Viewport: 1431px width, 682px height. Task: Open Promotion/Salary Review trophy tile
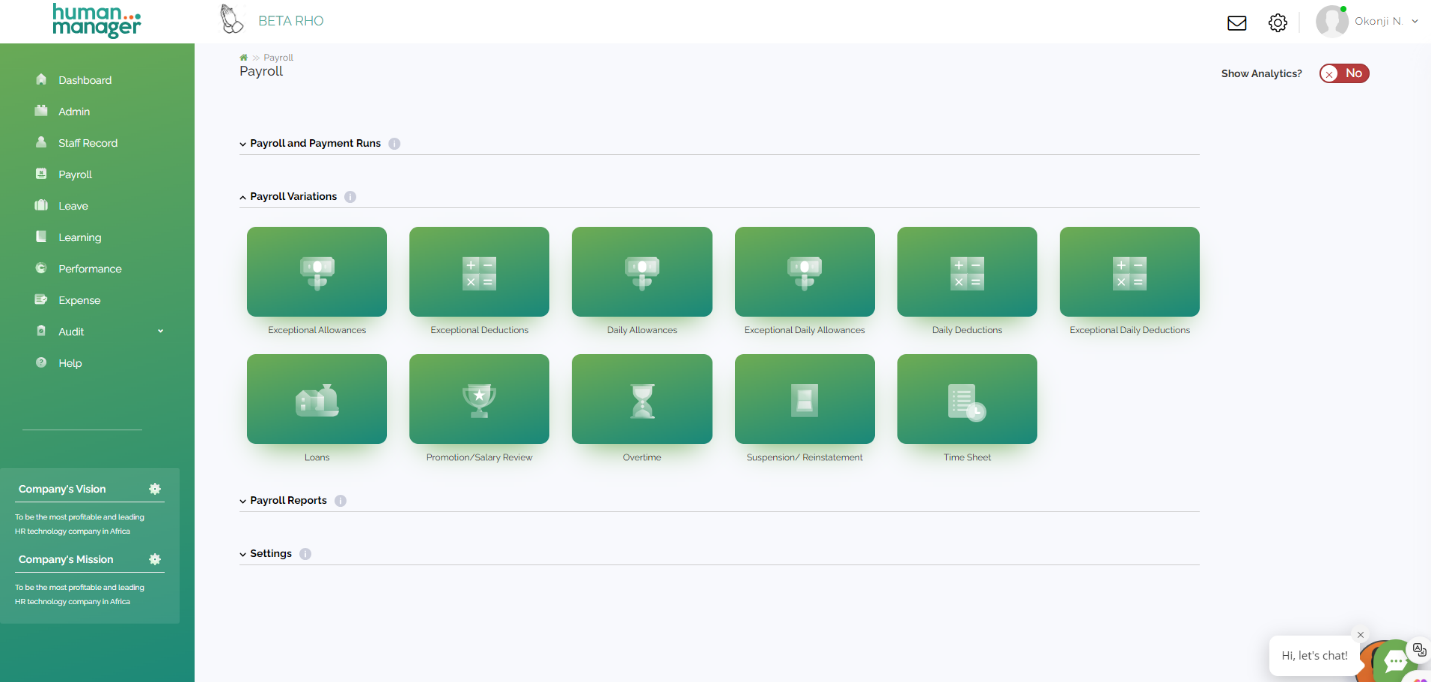pyautogui.click(x=479, y=400)
